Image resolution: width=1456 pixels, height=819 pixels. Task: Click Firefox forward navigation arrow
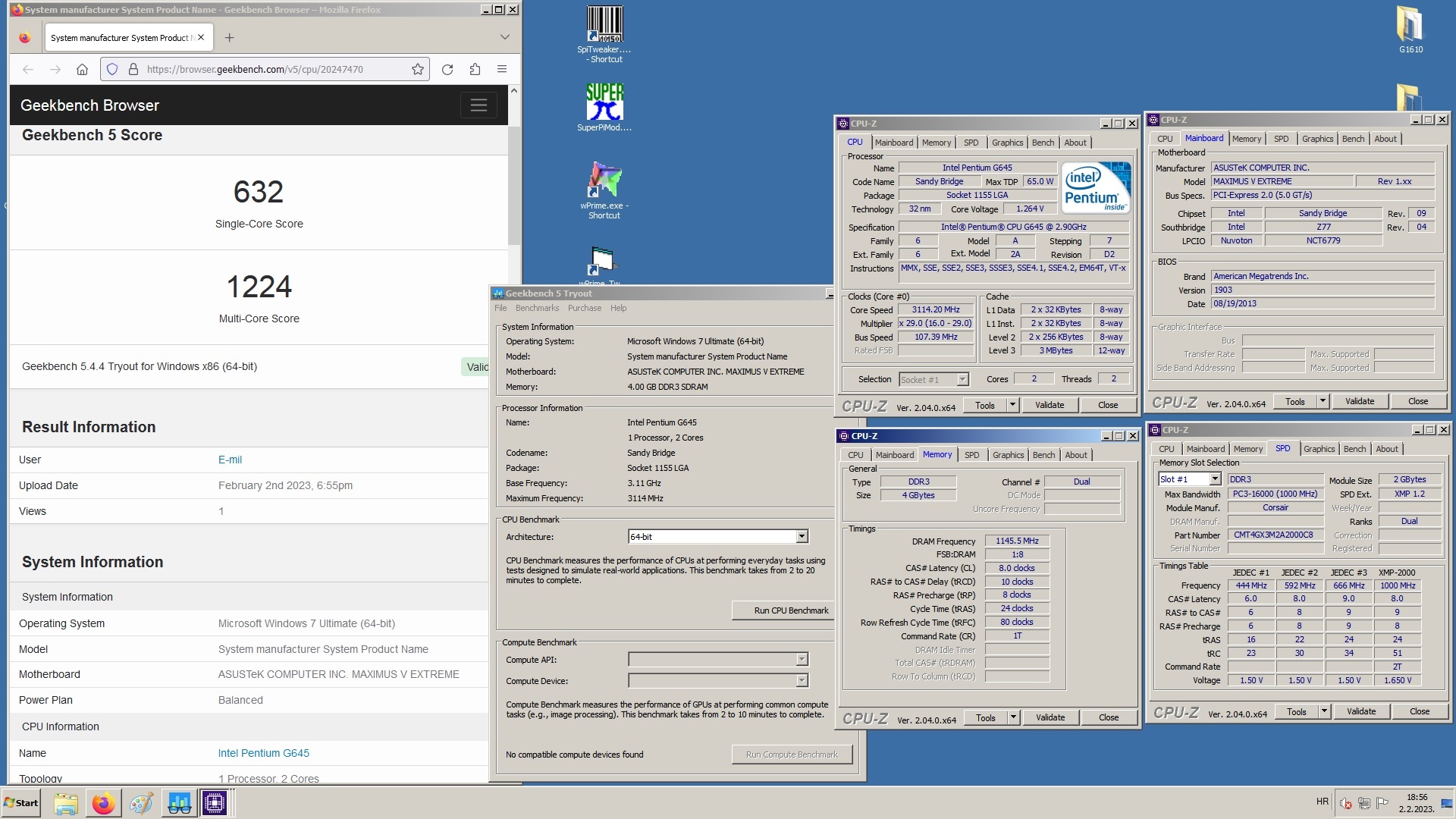(x=55, y=69)
